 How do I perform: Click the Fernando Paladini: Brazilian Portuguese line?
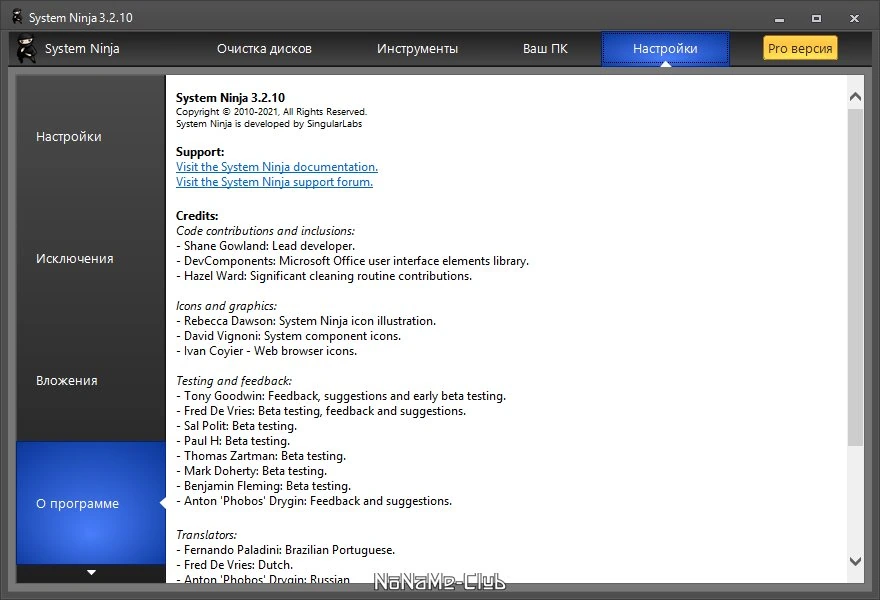click(286, 550)
